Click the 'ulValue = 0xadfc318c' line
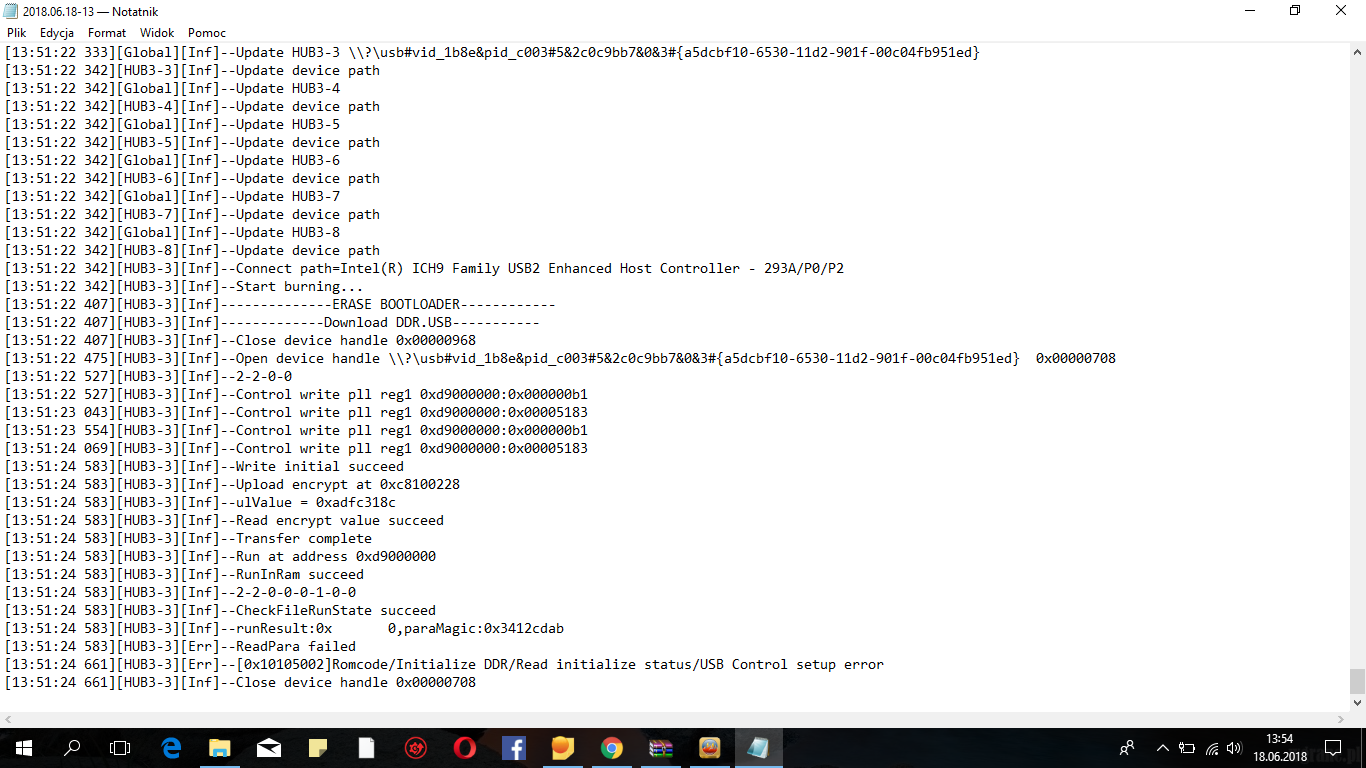This screenshot has height=768, width=1366. (200, 502)
